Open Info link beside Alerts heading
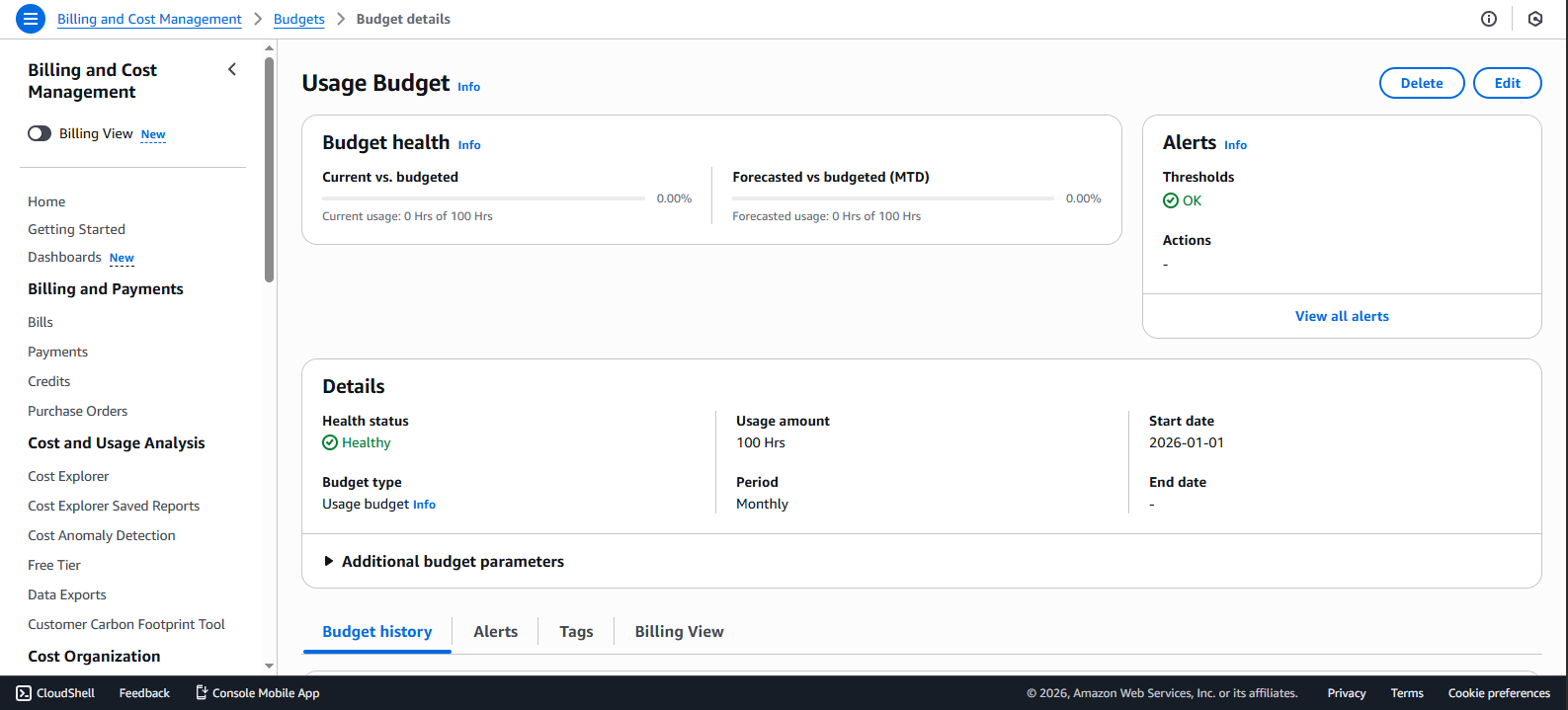The width and height of the screenshot is (1568, 710). (x=1236, y=145)
